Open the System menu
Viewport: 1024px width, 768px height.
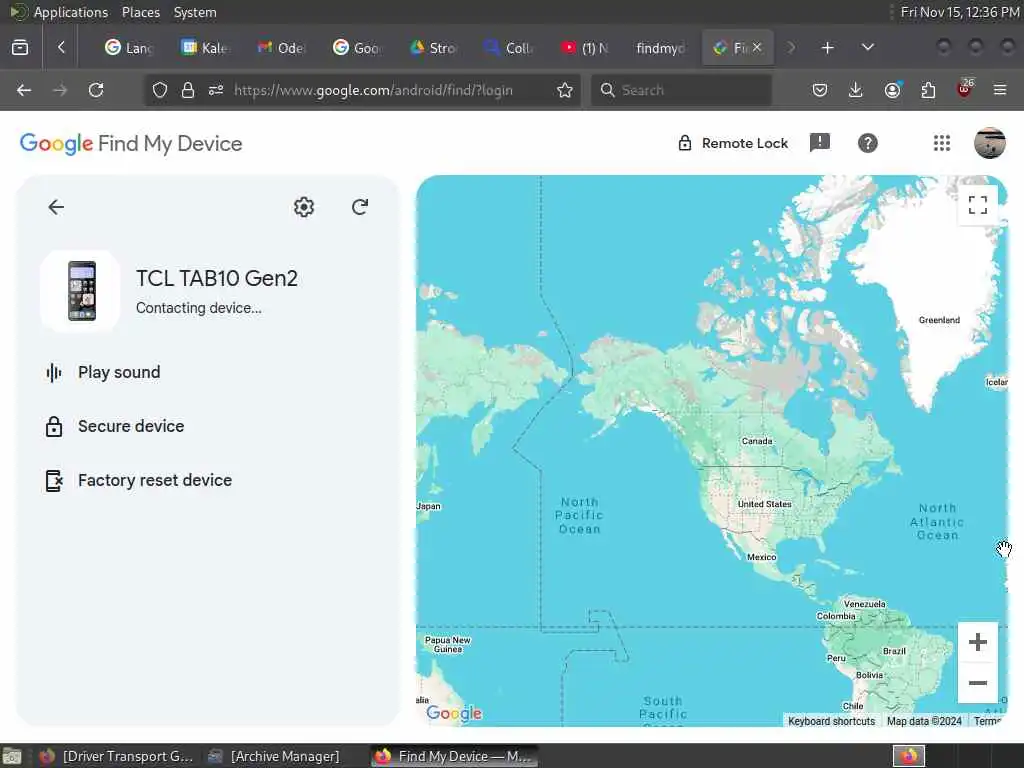[x=195, y=12]
